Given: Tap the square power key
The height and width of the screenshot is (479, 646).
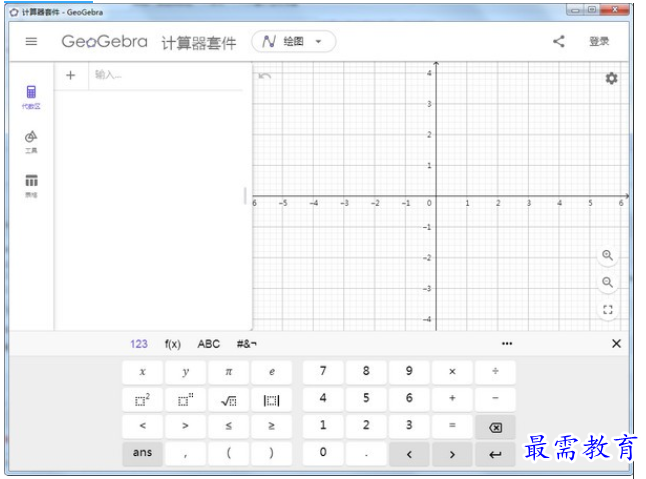Looking at the screenshot, I should coord(143,399).
